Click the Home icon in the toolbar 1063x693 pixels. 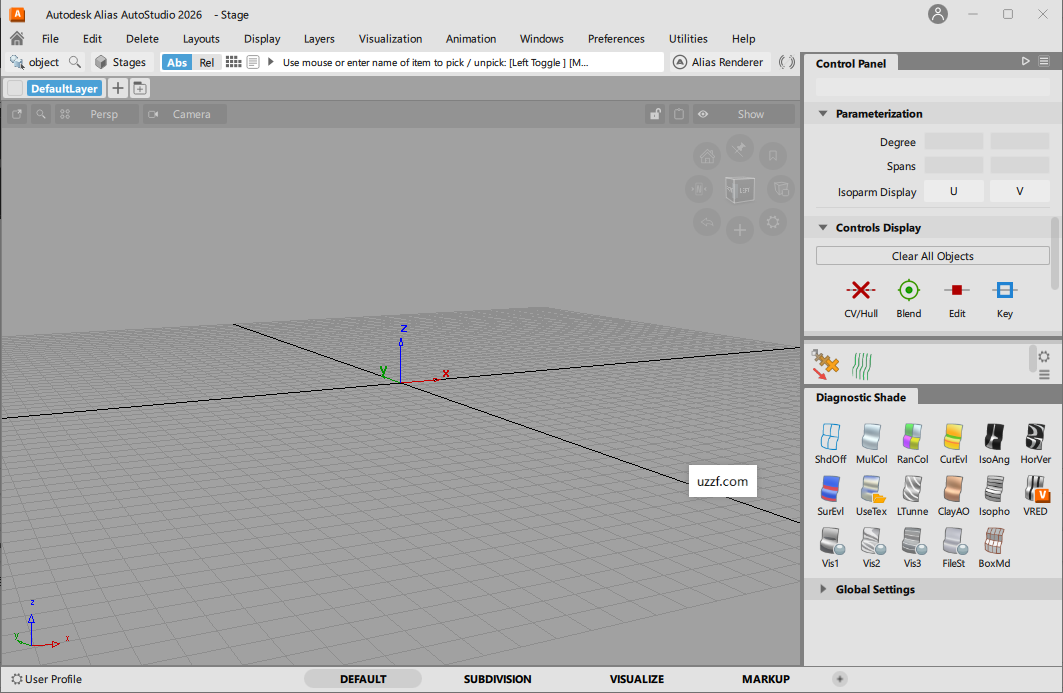(x=15, y=38)
